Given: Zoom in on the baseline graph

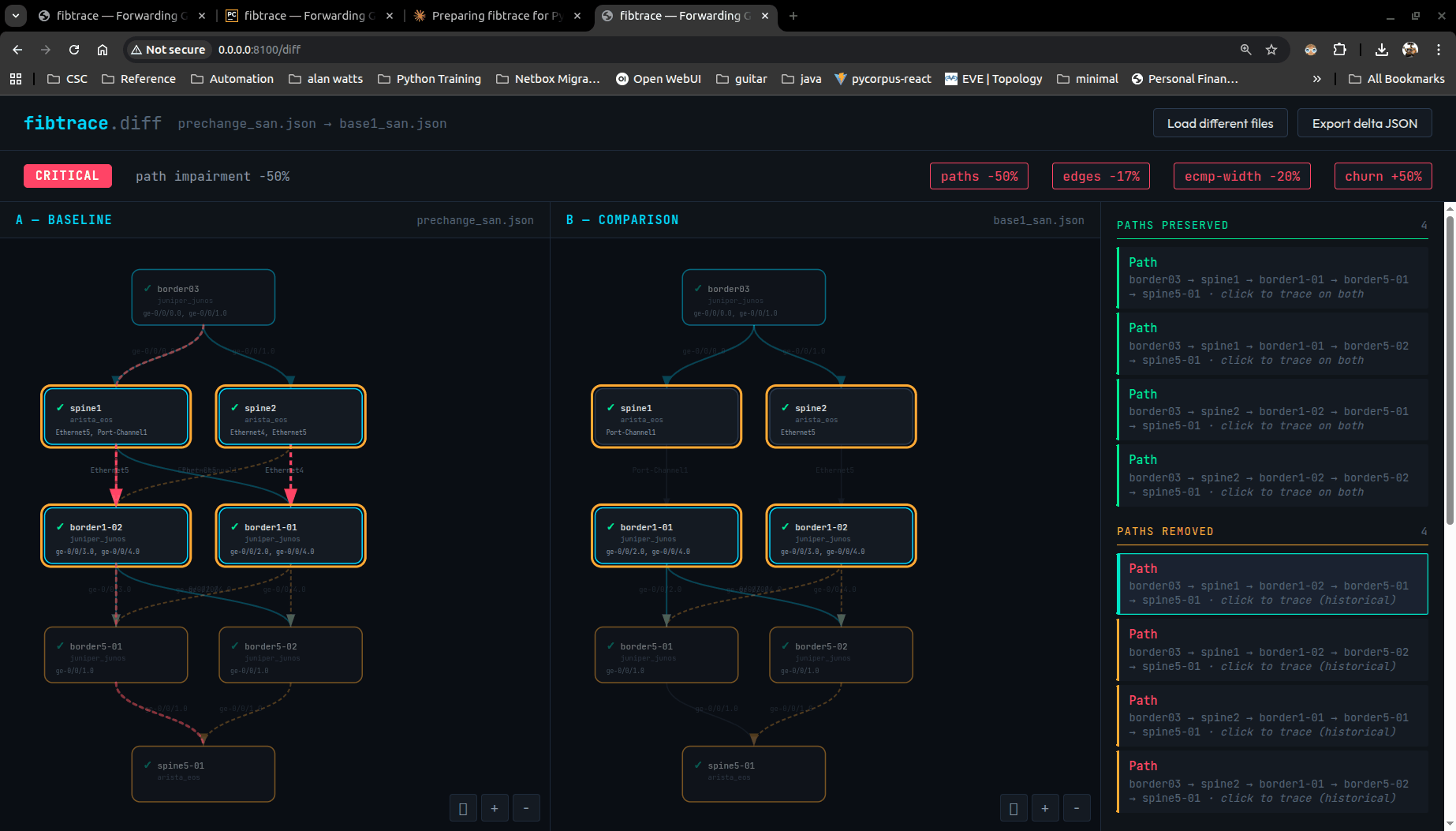Looking at the screenshot, I should click(495, 807).
